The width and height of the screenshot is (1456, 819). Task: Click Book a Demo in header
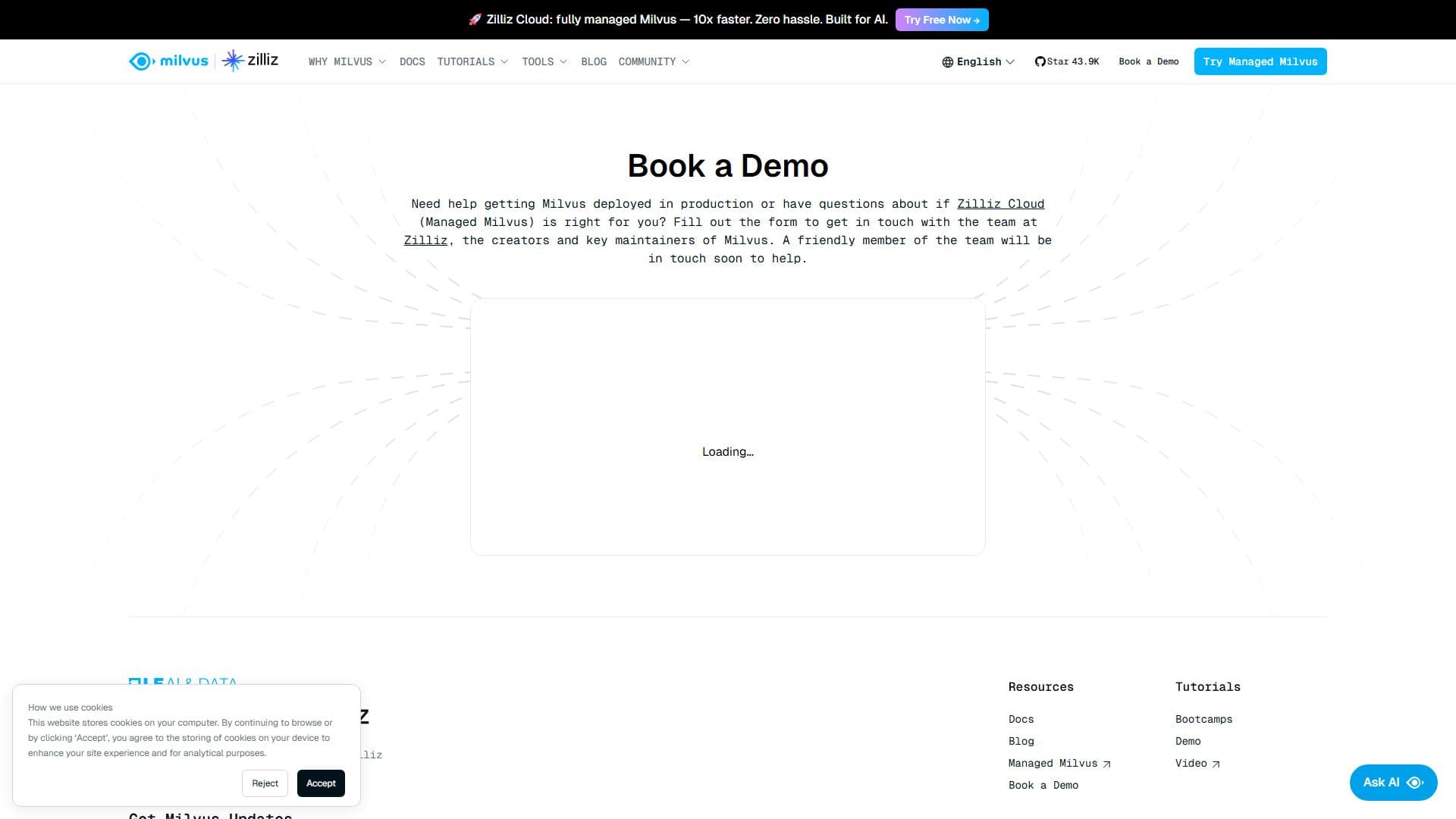tap(1148, 61)
